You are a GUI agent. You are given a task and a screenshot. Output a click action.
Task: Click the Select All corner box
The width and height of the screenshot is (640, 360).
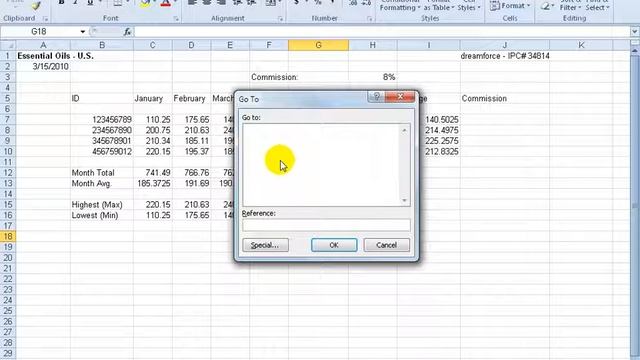tap(8, 45)
